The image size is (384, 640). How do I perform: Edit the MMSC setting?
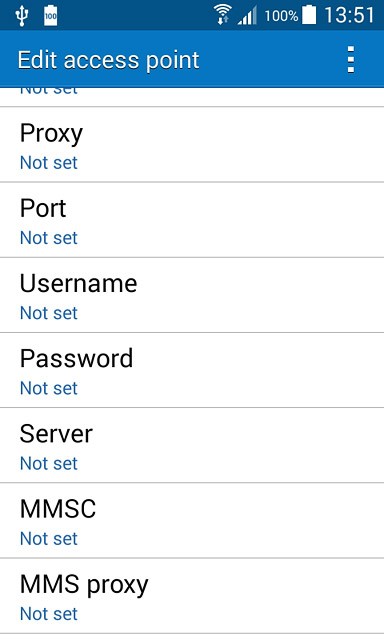click(192, 521)
